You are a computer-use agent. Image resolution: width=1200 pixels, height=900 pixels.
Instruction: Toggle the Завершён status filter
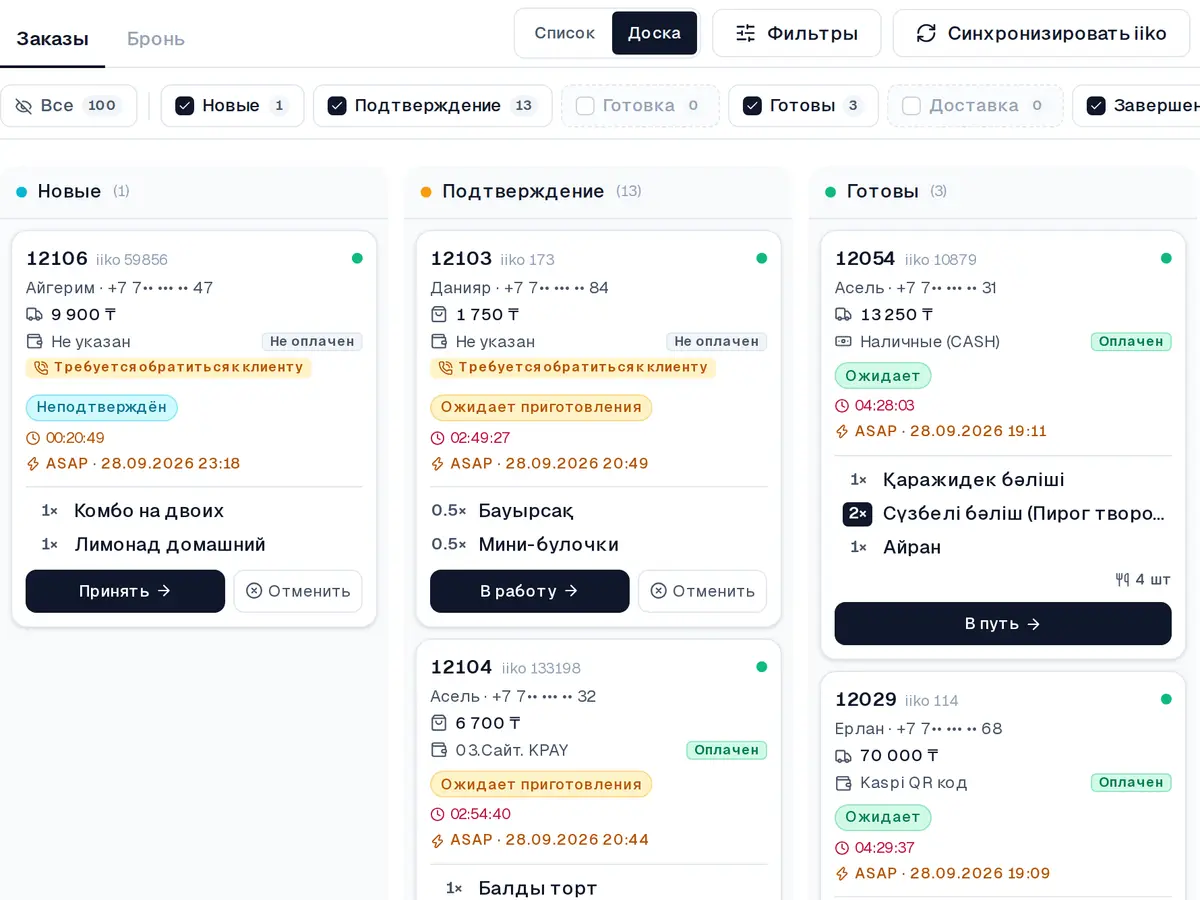click(1096, 106)
